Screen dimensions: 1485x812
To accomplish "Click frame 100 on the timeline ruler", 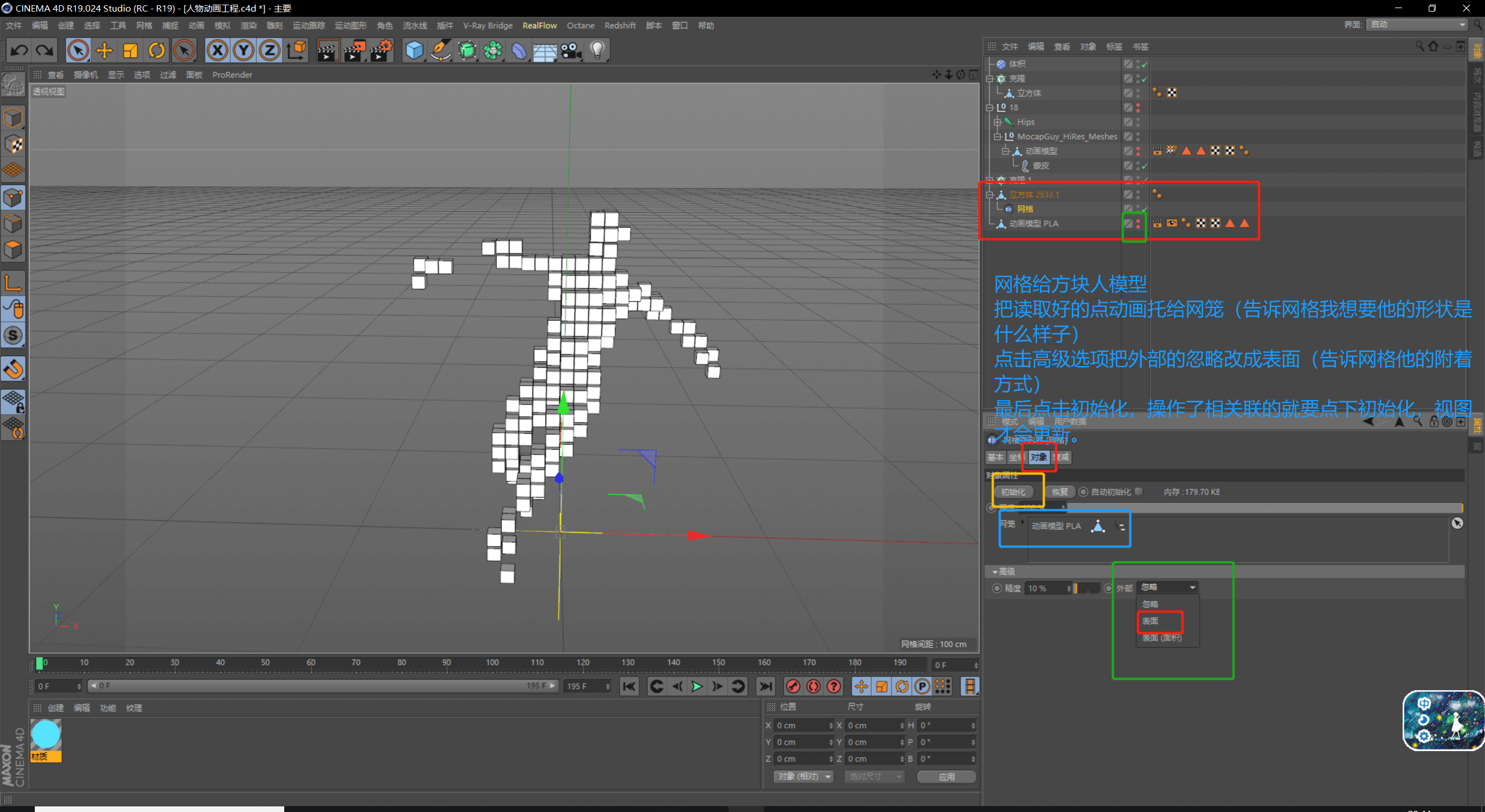I will (x=492, y=662).
